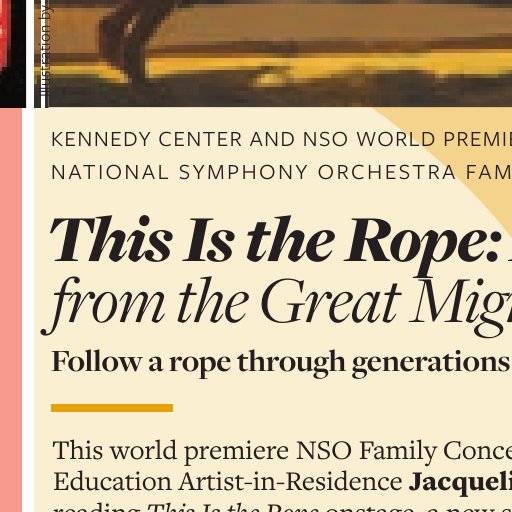Open the brown pixelated illustration image

tap(273, 53)
